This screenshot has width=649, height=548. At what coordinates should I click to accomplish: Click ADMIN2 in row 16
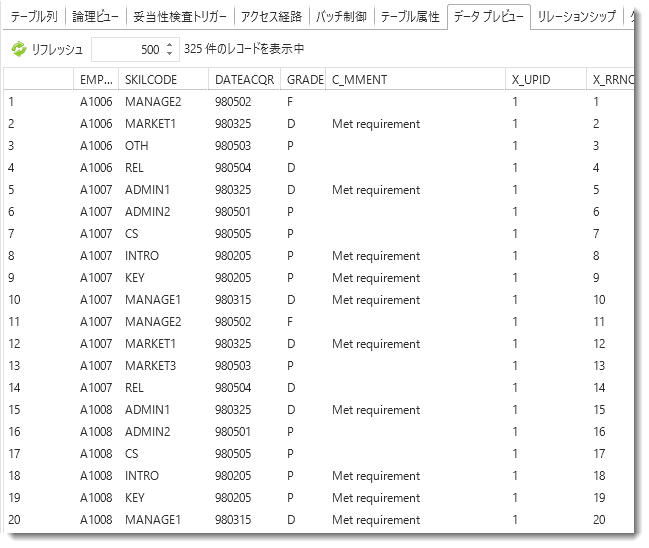148,431
